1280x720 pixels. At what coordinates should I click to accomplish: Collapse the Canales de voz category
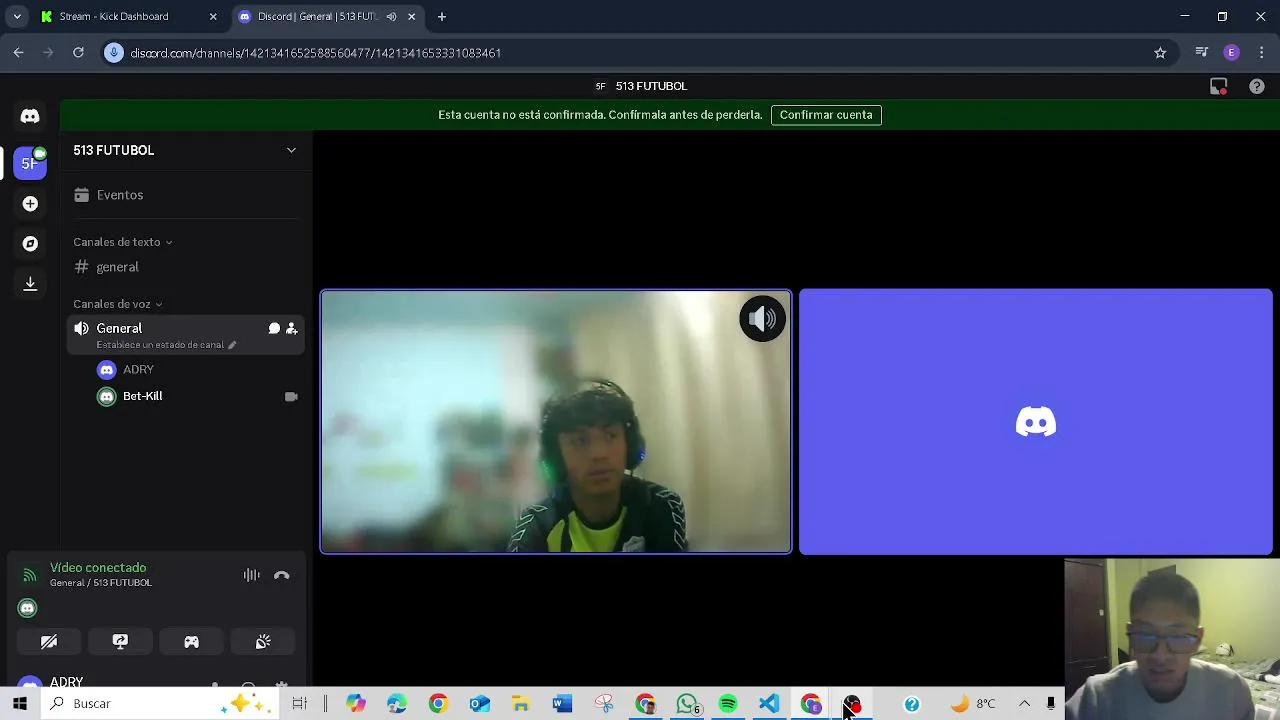(117, 304)
